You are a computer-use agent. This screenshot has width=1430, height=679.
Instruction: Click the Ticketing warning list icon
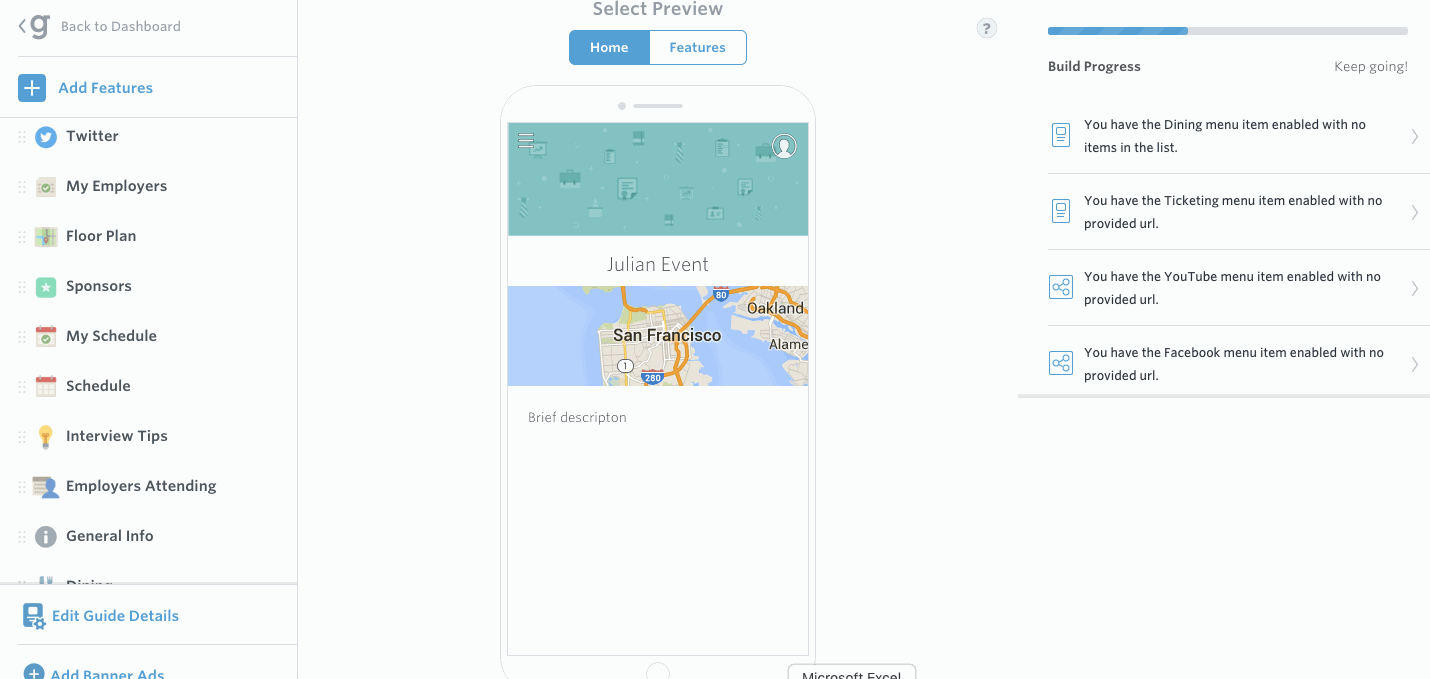1061,211
